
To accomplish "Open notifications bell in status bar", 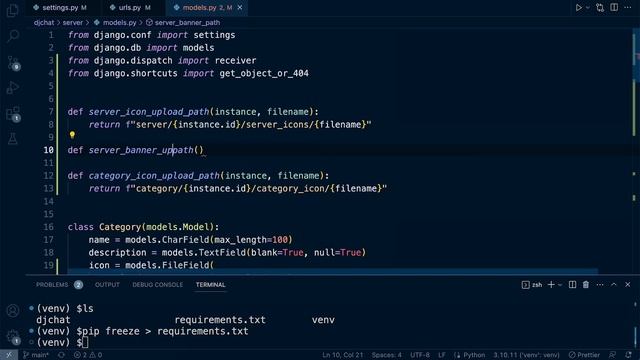I will pyautogui.click(x=629, y=355).
